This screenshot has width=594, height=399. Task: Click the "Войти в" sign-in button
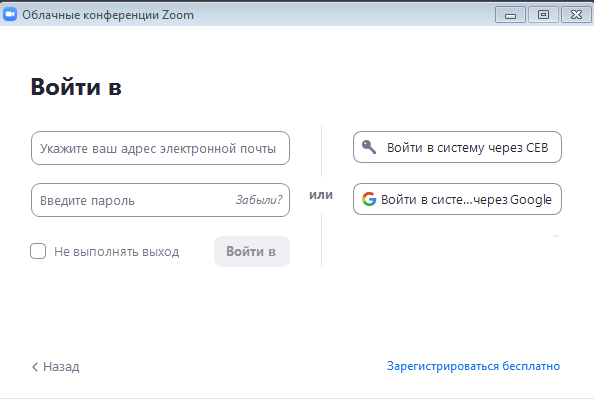point(252,252)
